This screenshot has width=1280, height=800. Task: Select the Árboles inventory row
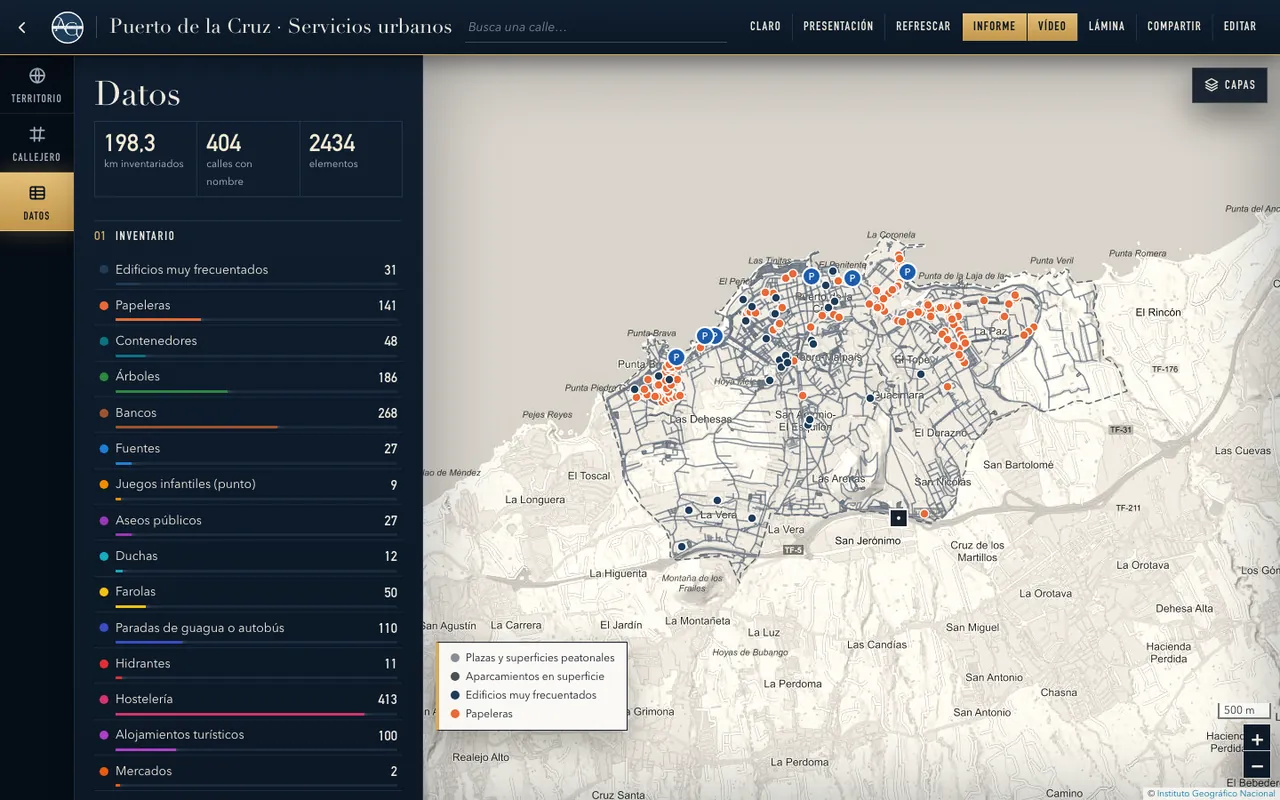click(x=248, y=377)
